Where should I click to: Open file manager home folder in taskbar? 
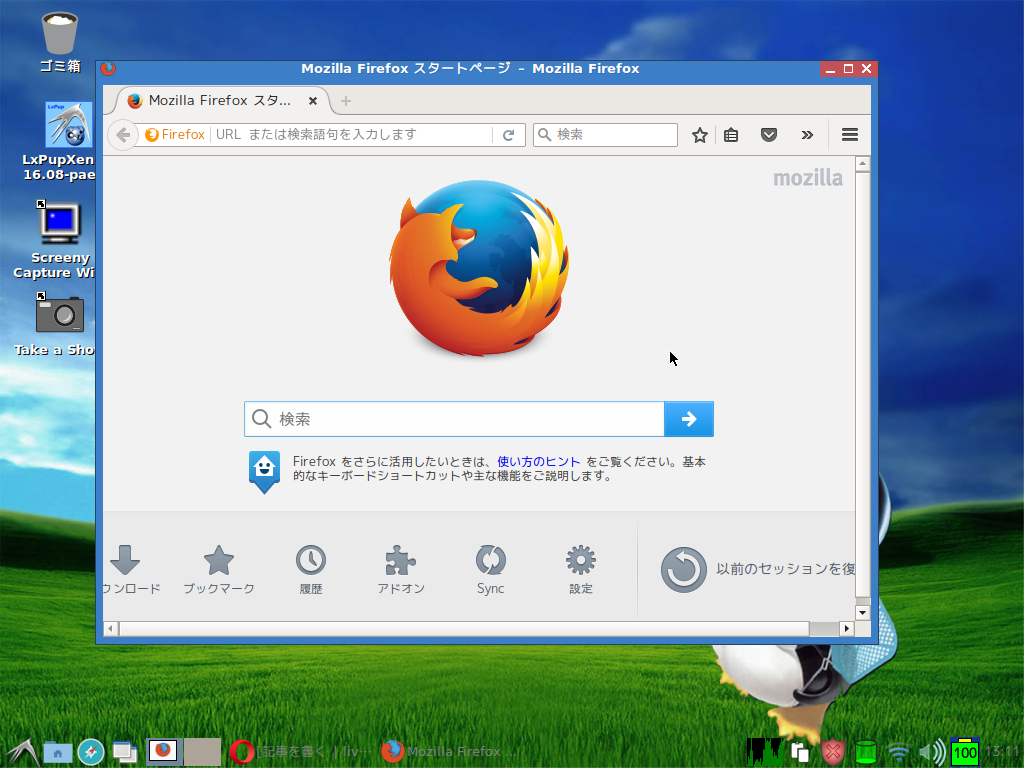tap(57, 752)
